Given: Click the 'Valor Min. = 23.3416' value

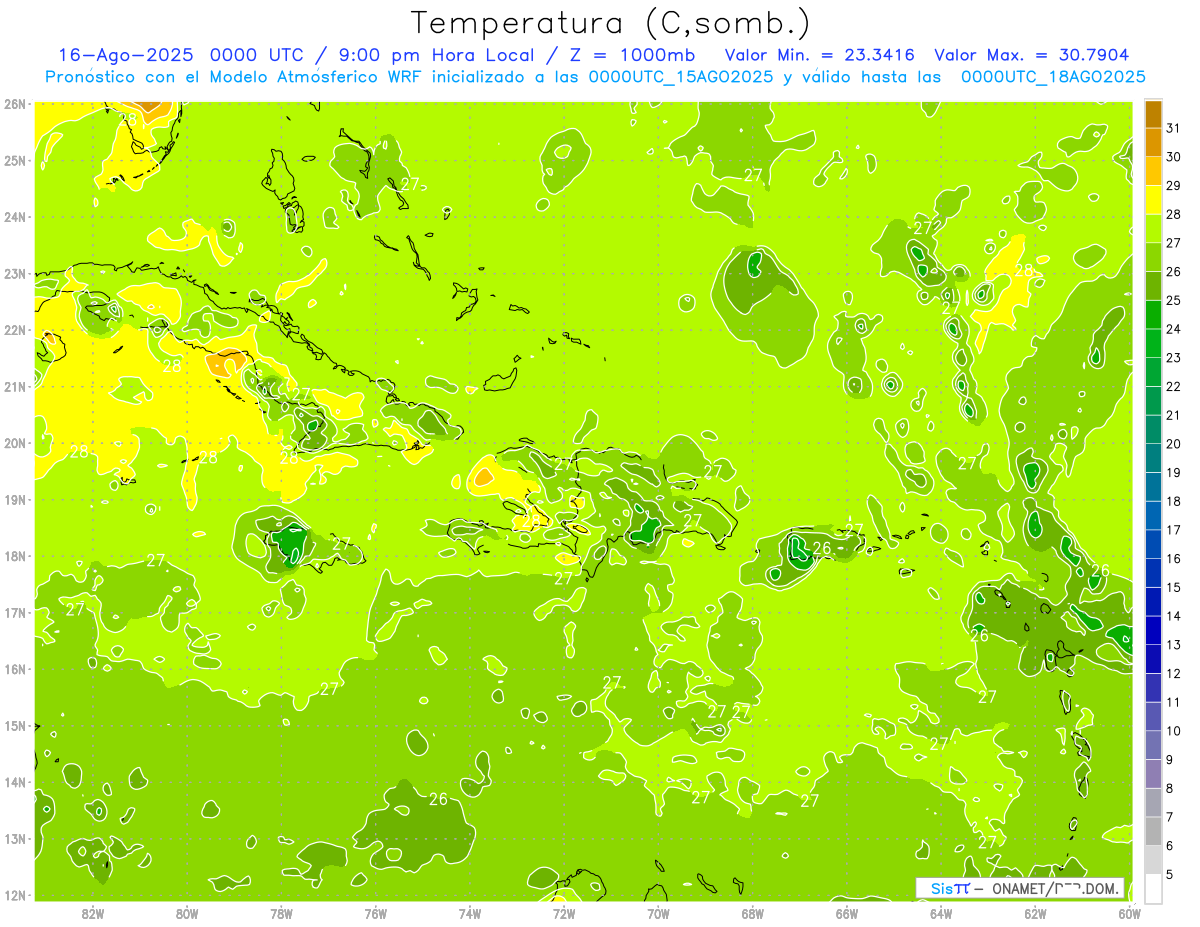Looking at the screenshot, I should (x=820, y=55).
